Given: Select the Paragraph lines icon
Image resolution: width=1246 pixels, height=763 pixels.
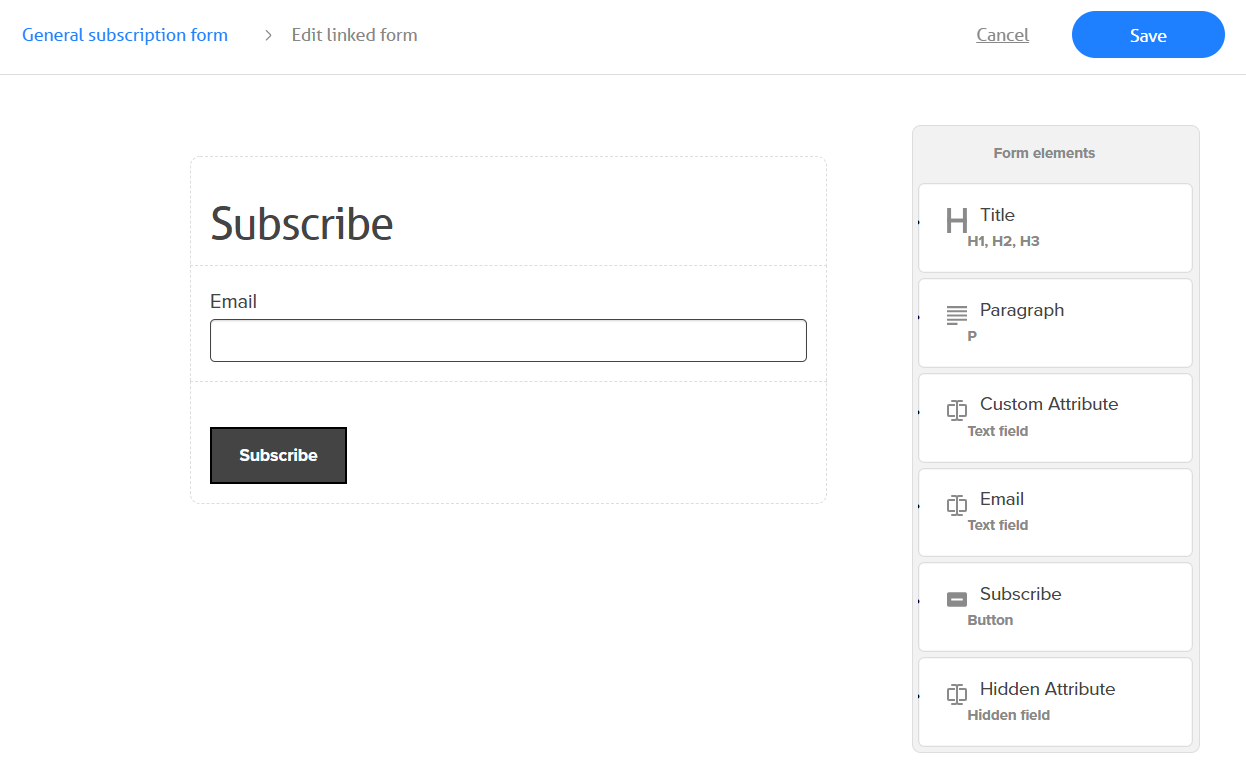Looking at the screenshot, I should [957, 316].
